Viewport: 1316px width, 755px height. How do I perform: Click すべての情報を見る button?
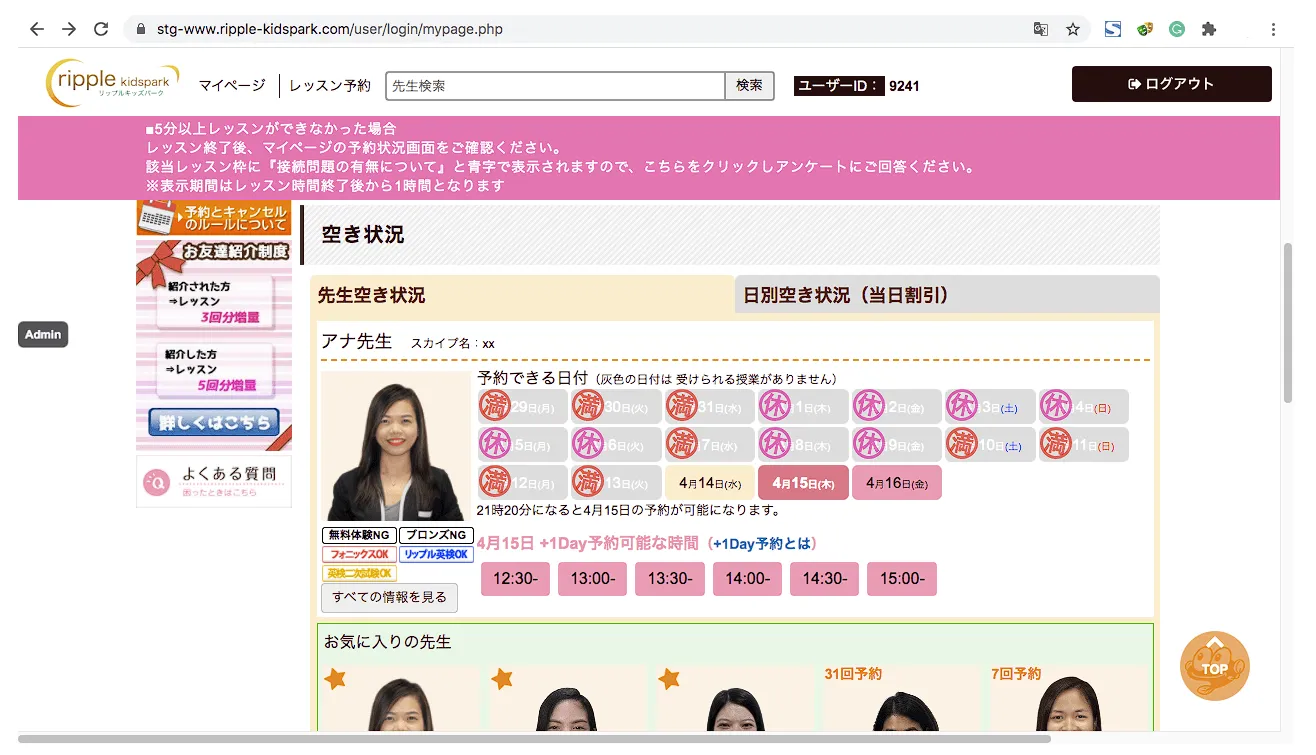click(x=389, y=597)
